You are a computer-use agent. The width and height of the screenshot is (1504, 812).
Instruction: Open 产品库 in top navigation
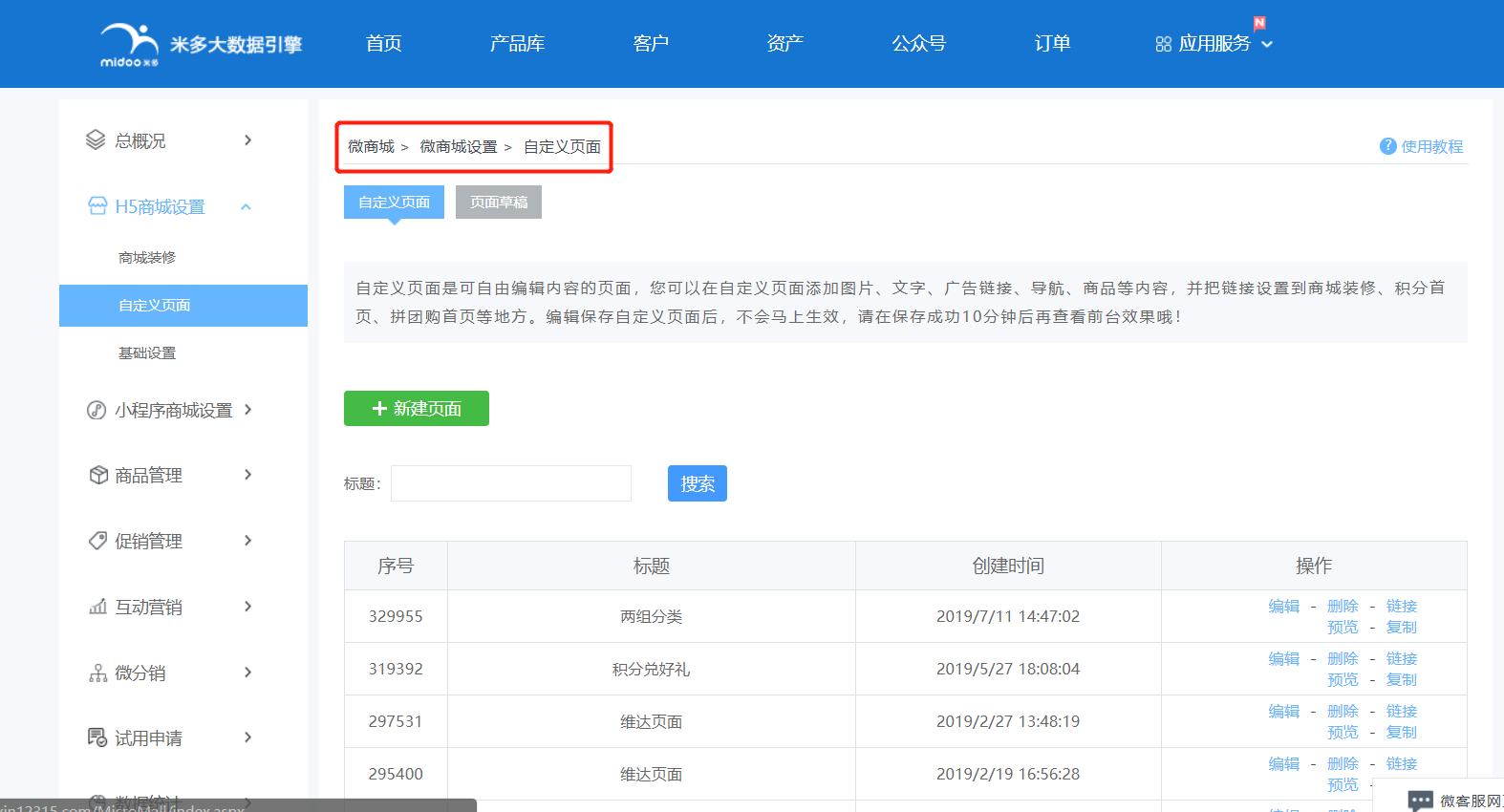517,43
